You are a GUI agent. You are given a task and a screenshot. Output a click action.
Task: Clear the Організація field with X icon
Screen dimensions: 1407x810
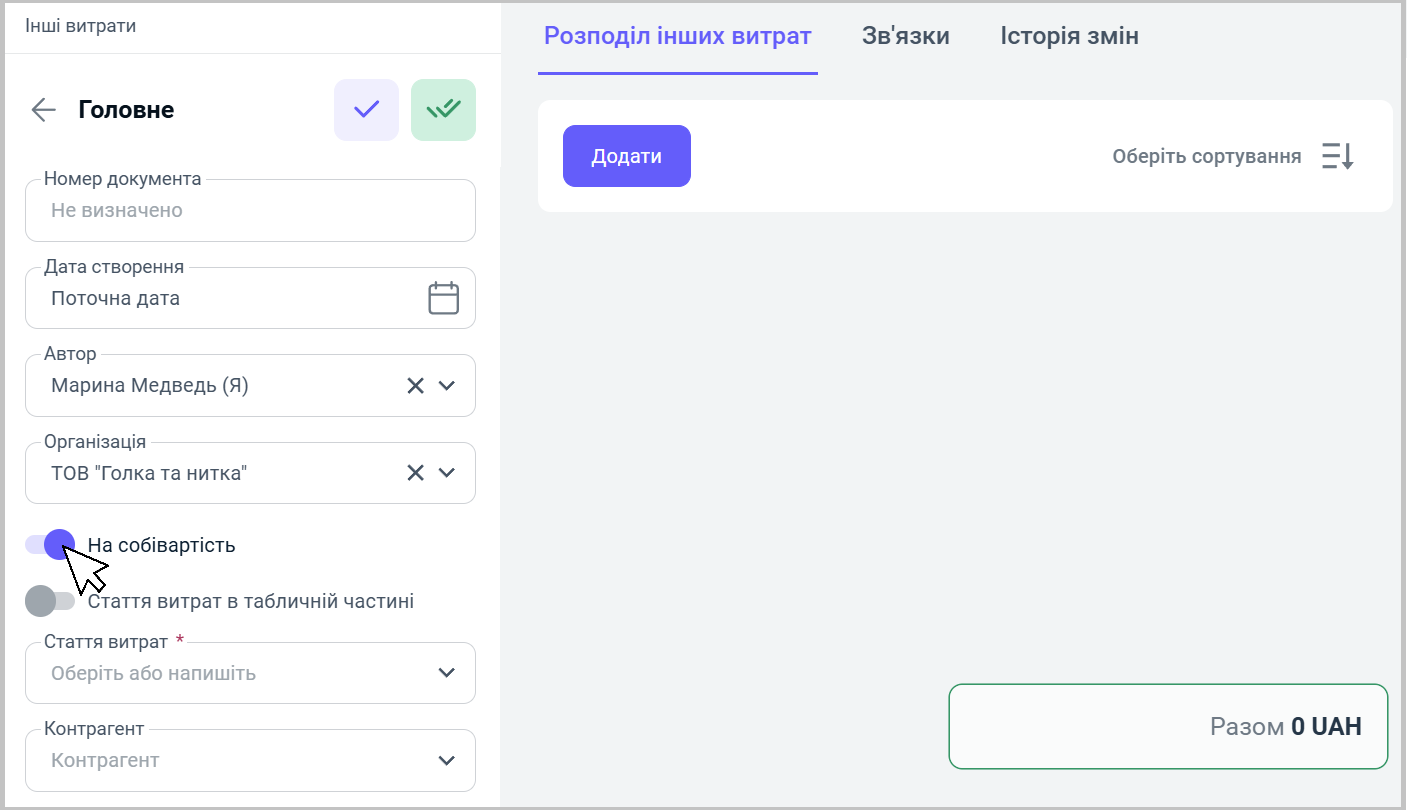tap(415, 473)
